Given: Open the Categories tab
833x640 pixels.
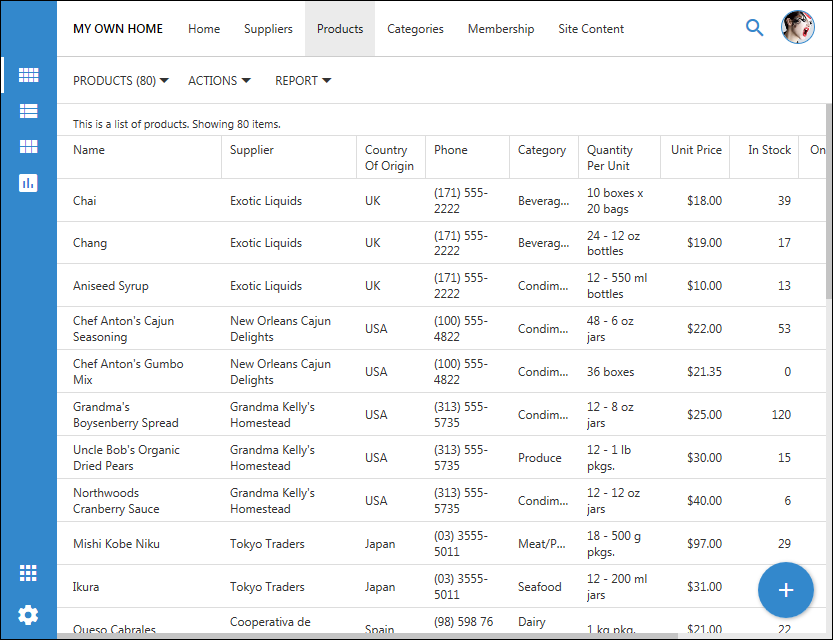Looking at the screenshot, I should tap(415, 29).
